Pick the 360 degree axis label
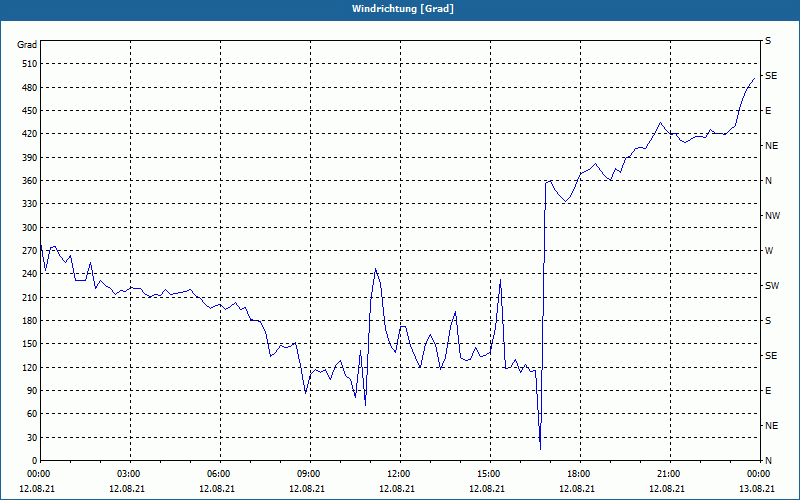 coord(30,181)
